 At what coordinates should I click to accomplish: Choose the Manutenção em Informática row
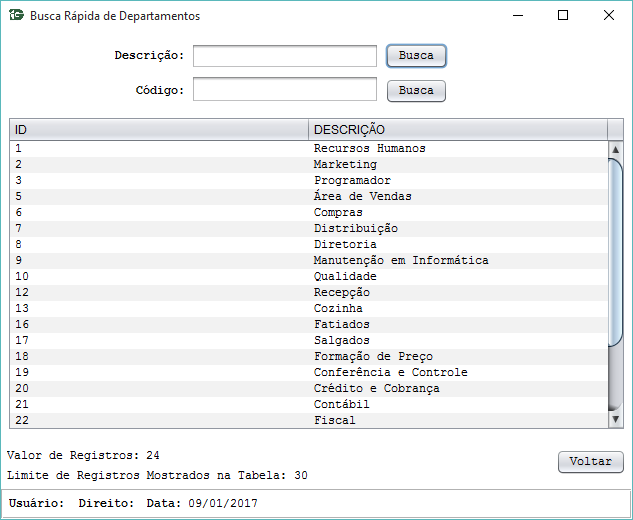click(x=309, y=260)
